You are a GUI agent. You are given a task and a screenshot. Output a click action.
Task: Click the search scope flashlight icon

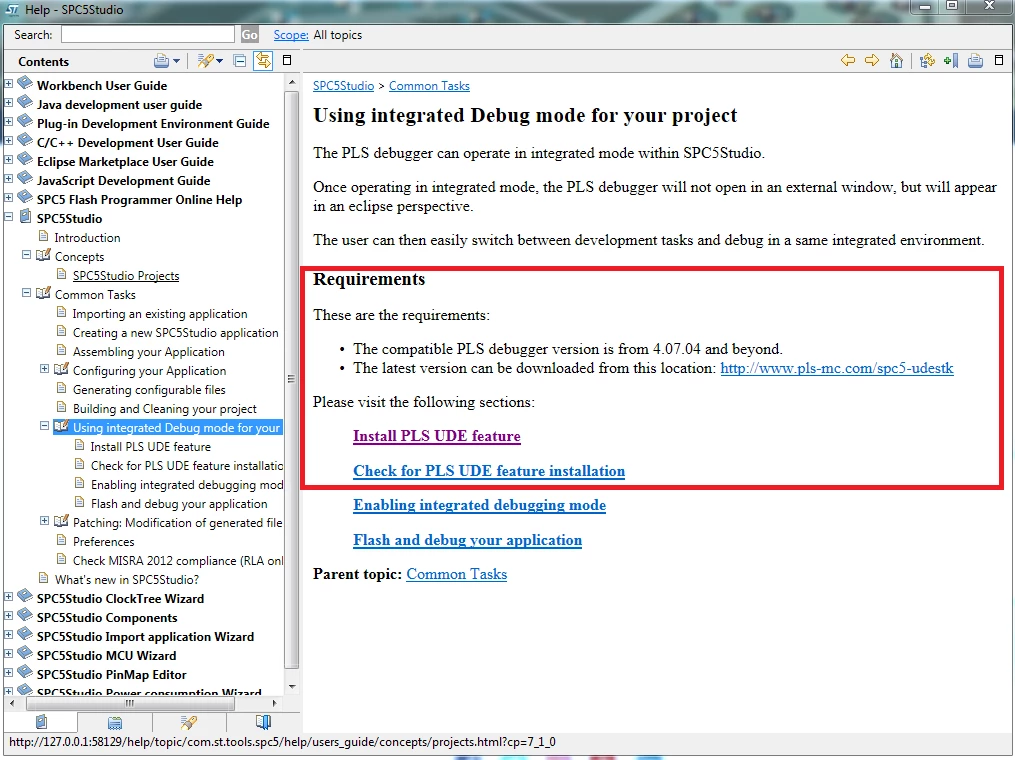point(205,61)
